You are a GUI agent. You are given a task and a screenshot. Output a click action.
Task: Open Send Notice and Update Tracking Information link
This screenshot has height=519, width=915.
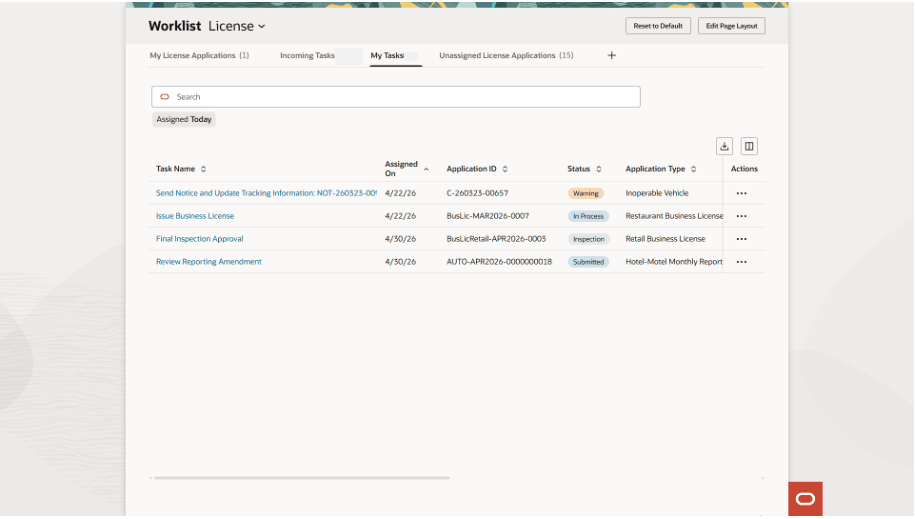coord(266,193)
